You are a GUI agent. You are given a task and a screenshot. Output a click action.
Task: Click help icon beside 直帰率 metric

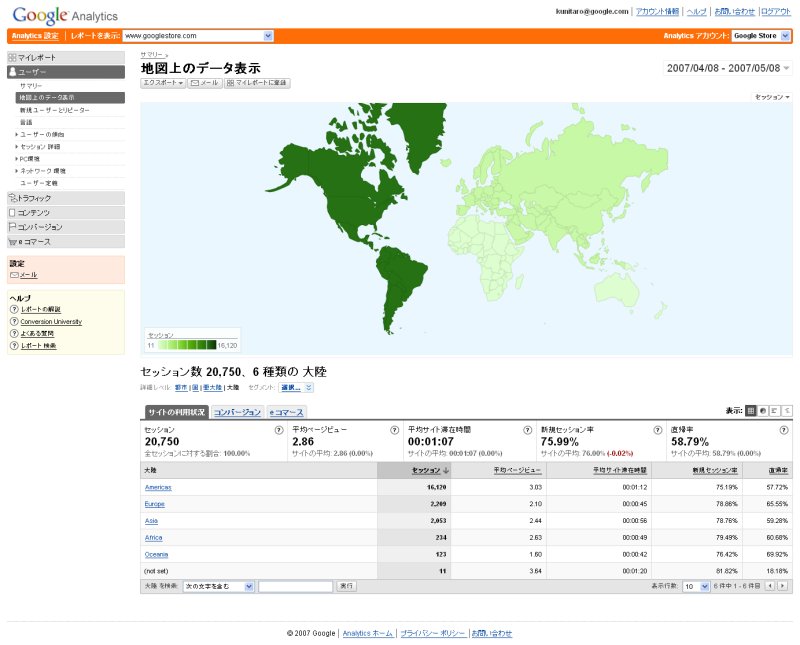[783, 429]
